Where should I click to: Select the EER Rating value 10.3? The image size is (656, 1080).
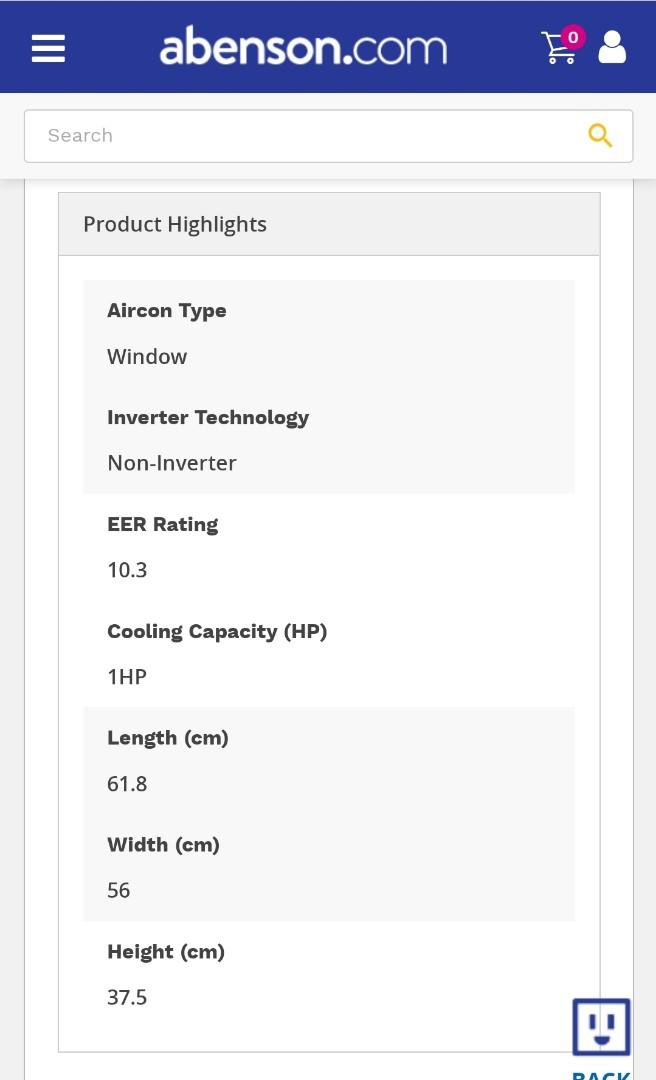[x=127, y=569]
